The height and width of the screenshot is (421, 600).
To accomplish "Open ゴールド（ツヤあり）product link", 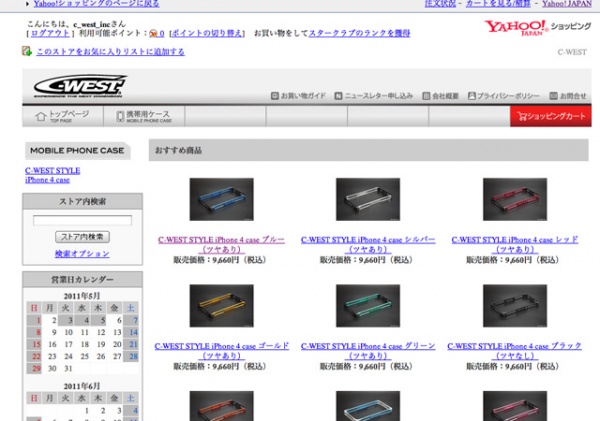I will (222, 351).
